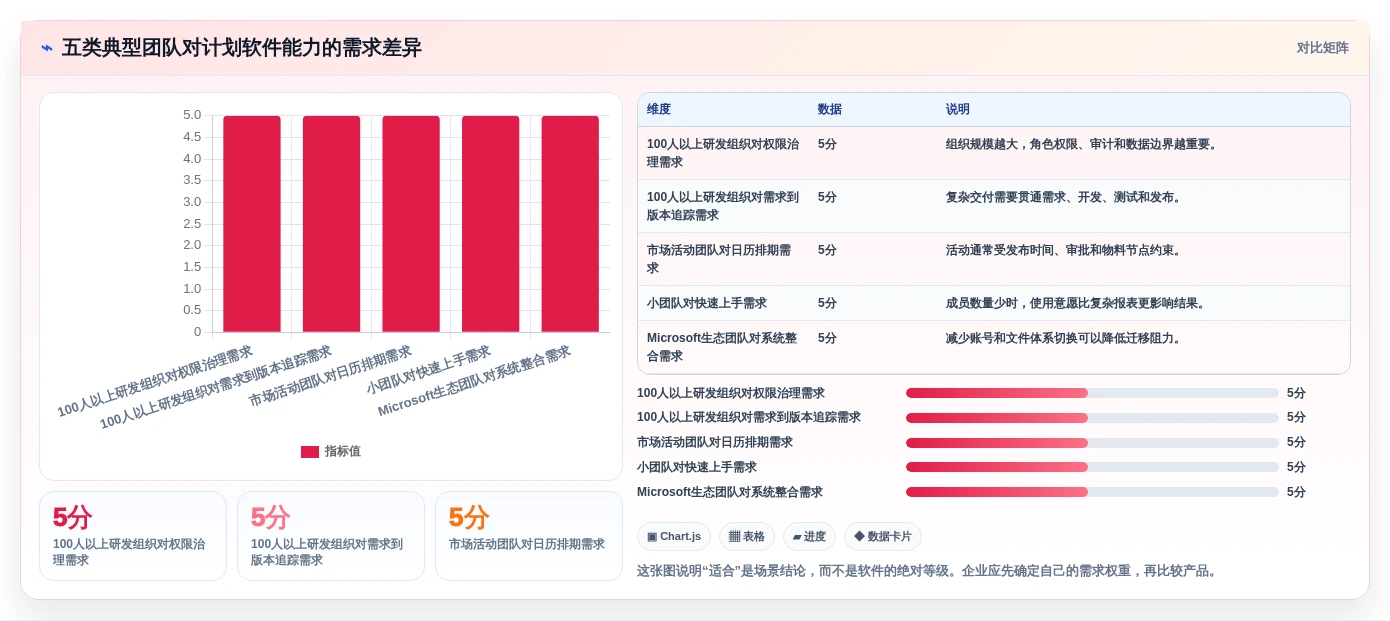The image size is (1390, 621).
Task: Toggle the 指标值 legend swatch
Action: point(310,452)
